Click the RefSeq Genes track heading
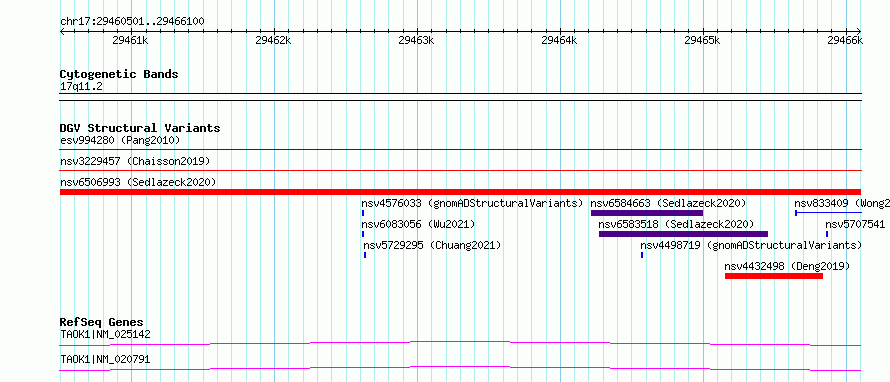This screenshot has height=382, width=890. point(102,322)
